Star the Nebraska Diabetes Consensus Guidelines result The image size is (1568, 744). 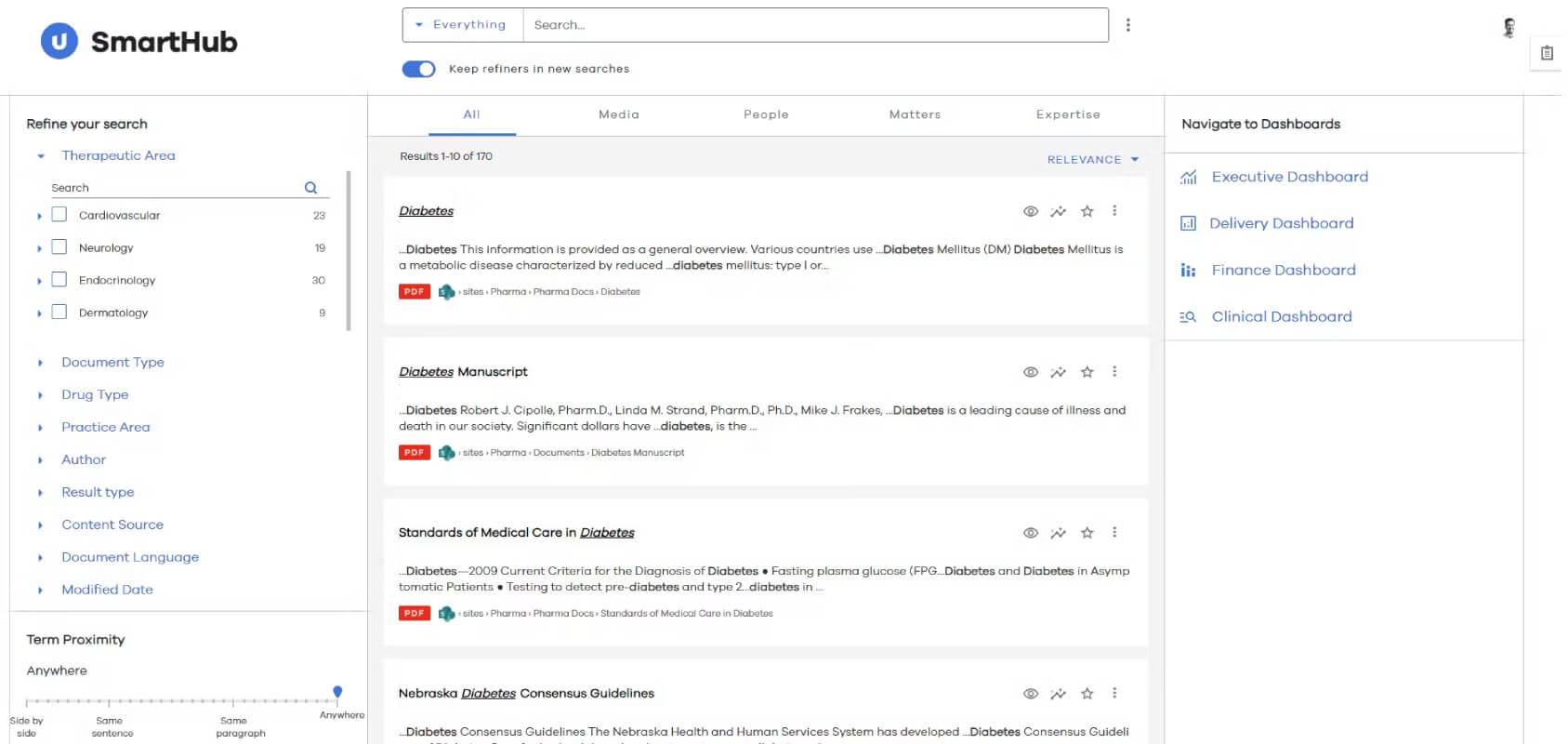(x=1087, y=694)
